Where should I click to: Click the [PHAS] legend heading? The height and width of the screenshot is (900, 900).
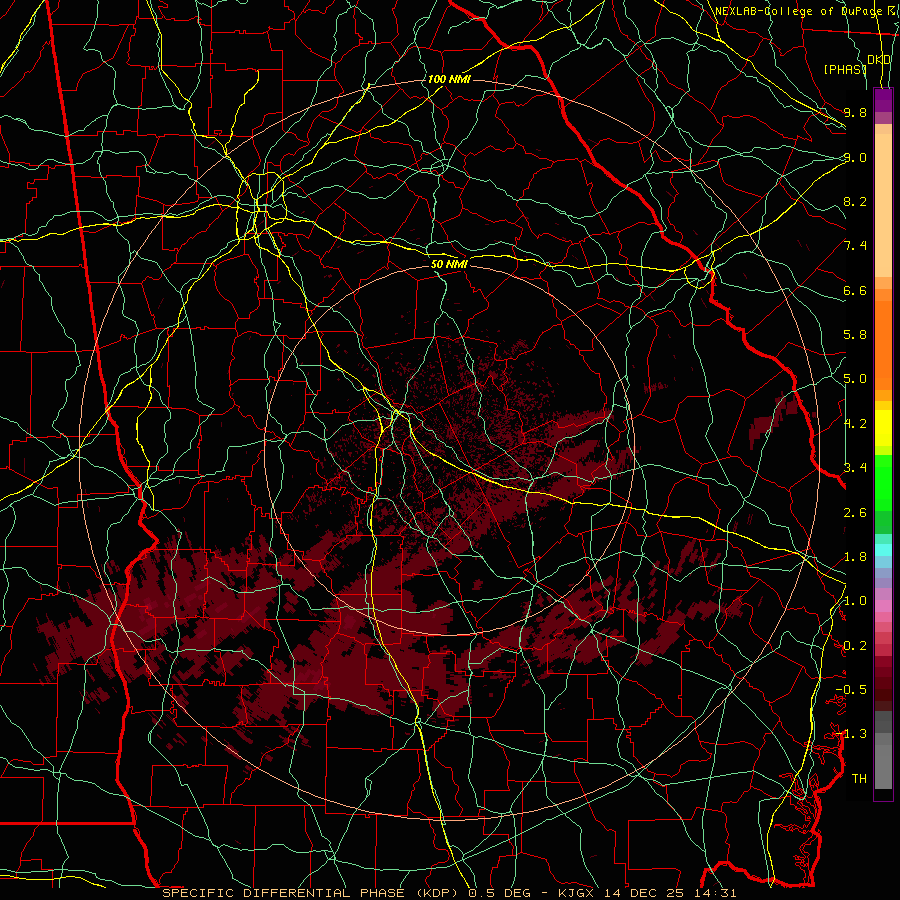coord(845,69)
